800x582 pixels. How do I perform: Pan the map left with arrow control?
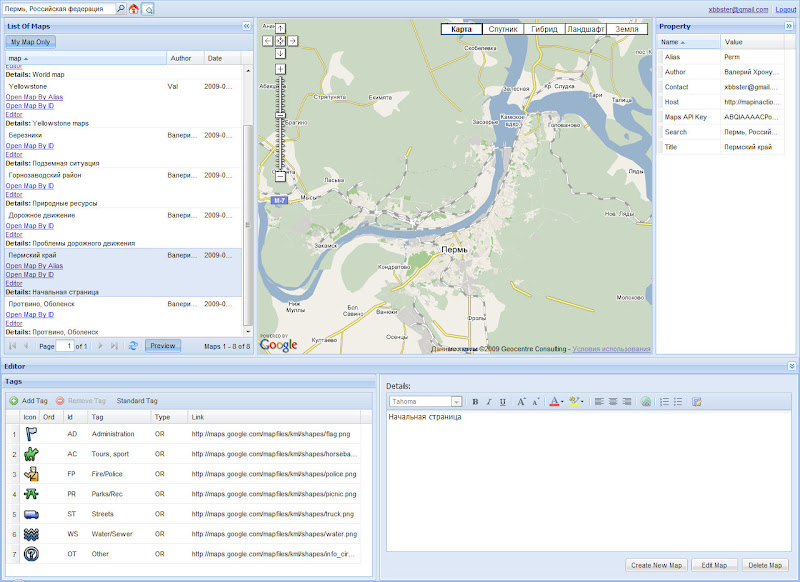[x=268, y=41]
